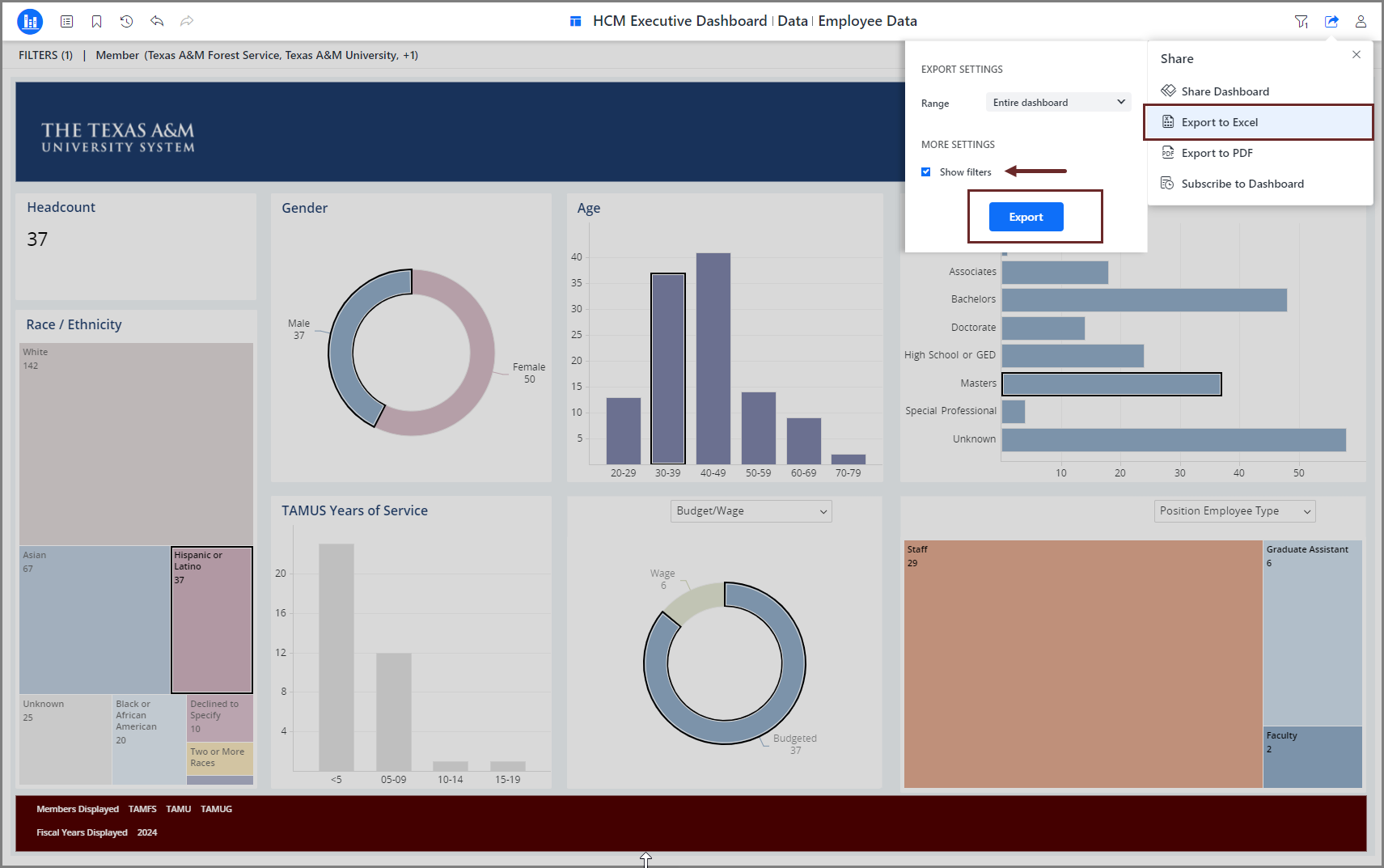Select the 40-49 bar in Age chart
1384x868 pixels.
tap(713, 358)
